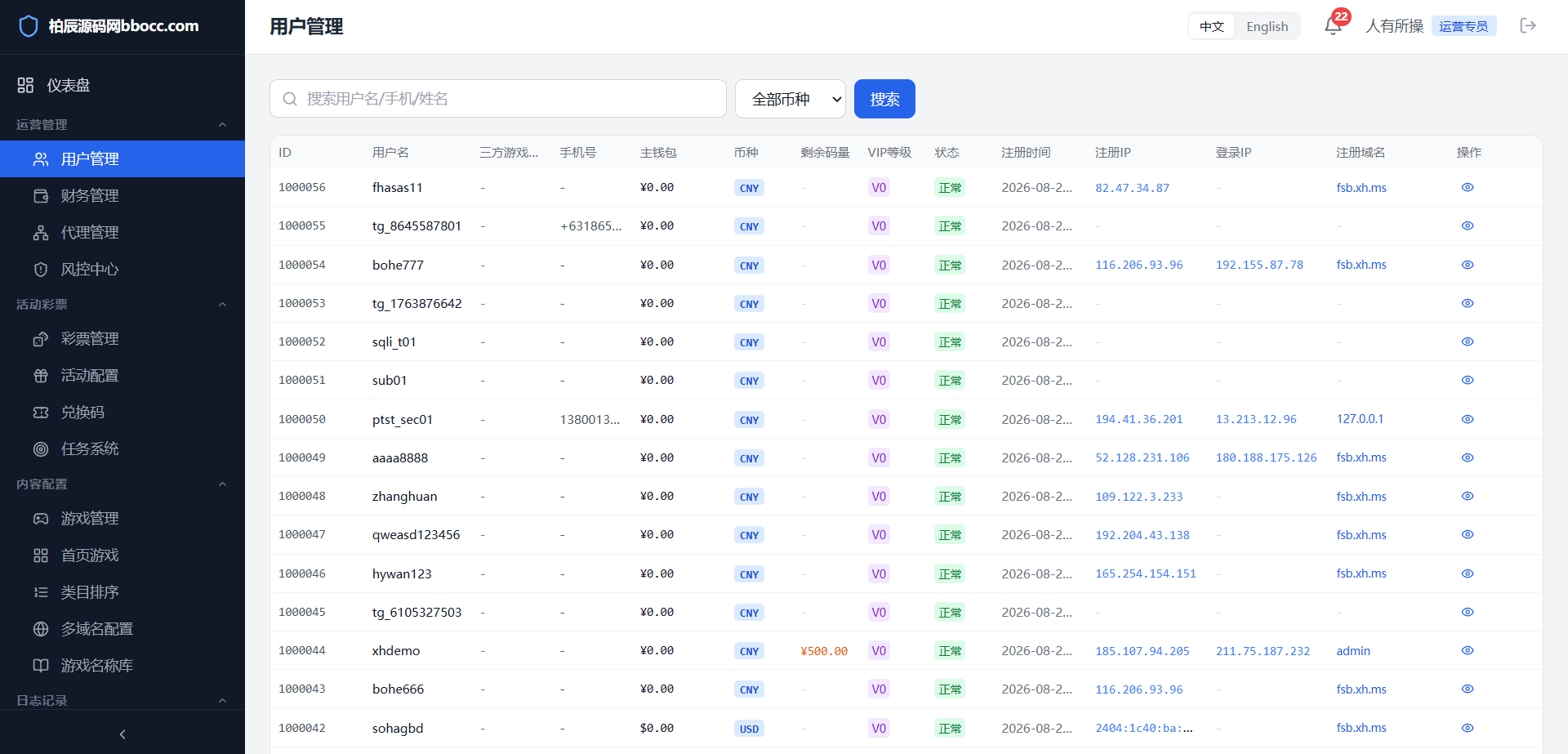Open the 全部币种 currency dropdown
1568x754 pixels.
791,99
